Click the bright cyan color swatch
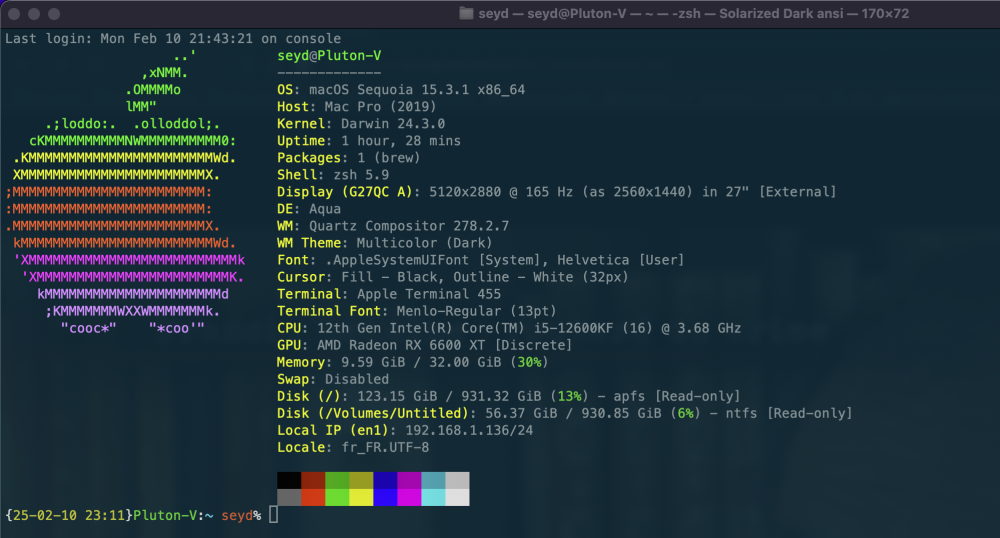Viewport: 1000px width, 538px height. click(x=433, y=497)
